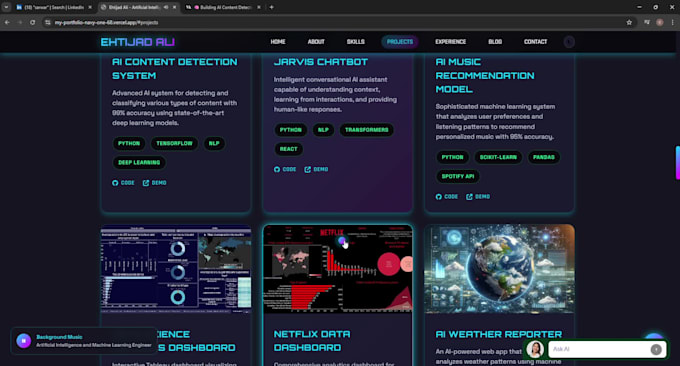Go to the Blog nav item
Screen dimensions: 680x366
pos(495,42)
